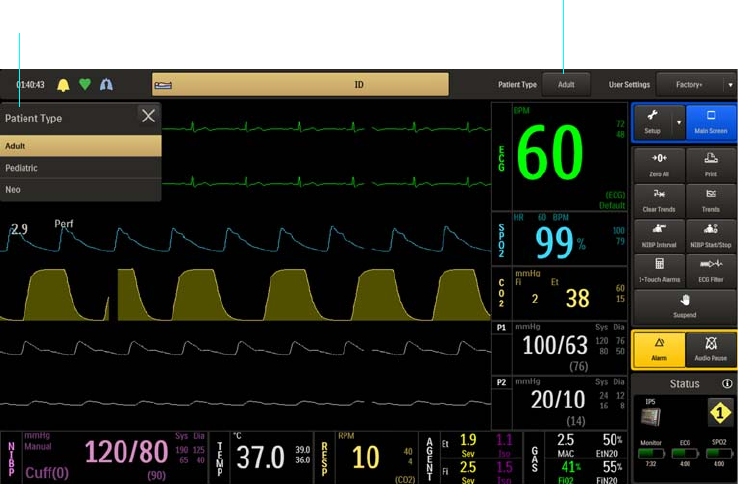Click the yellow priority 1 diamond

720,413
